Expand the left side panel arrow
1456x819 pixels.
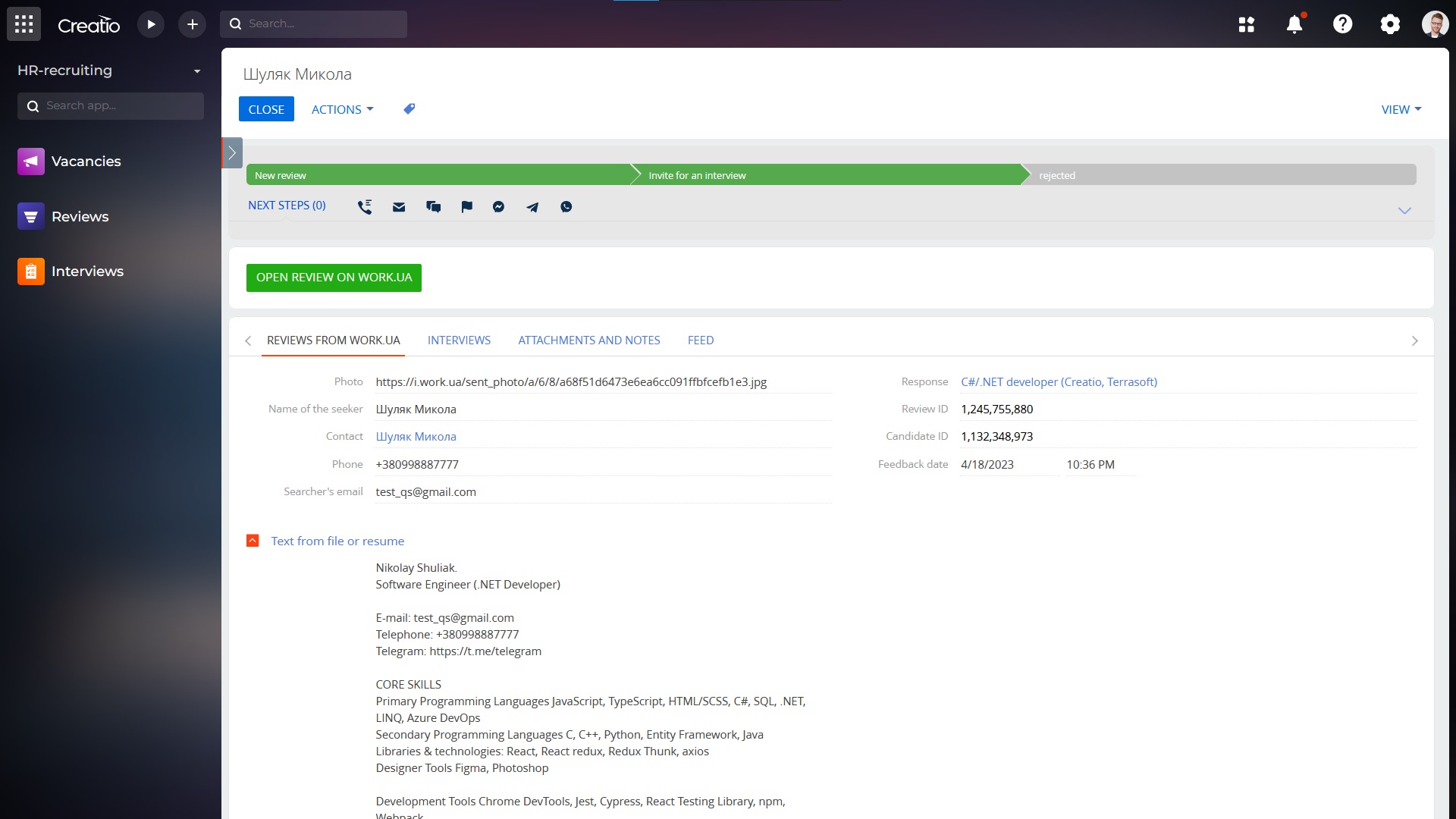[232, 153]
